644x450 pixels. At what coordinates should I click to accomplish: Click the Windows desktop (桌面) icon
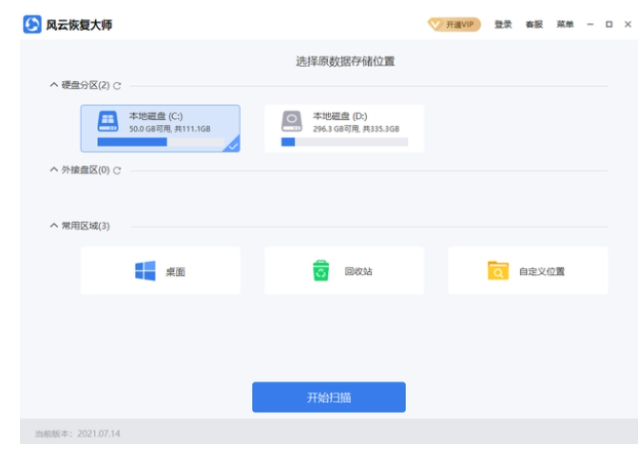[145, 271]
